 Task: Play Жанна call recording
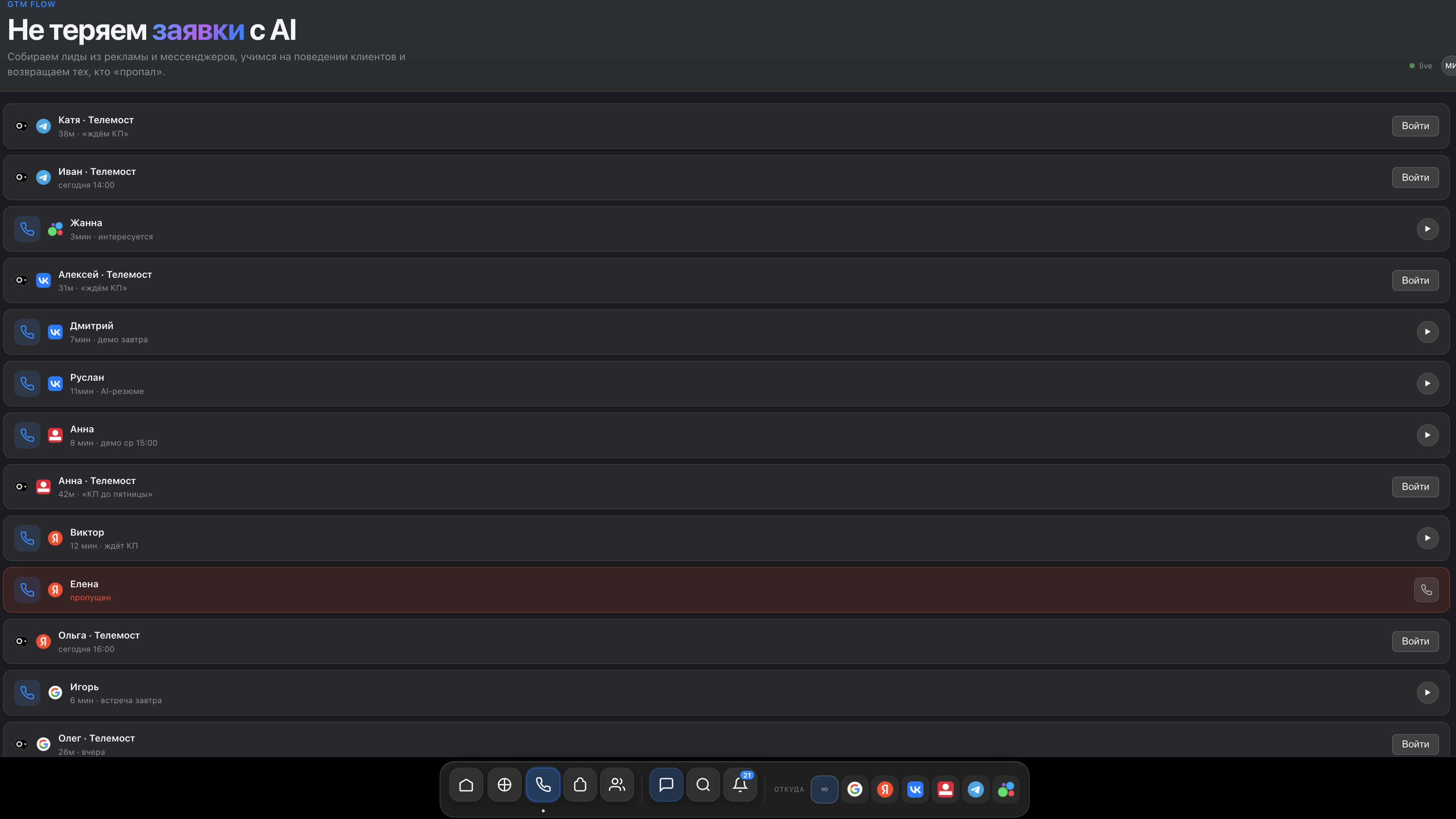pos(1427,229)
